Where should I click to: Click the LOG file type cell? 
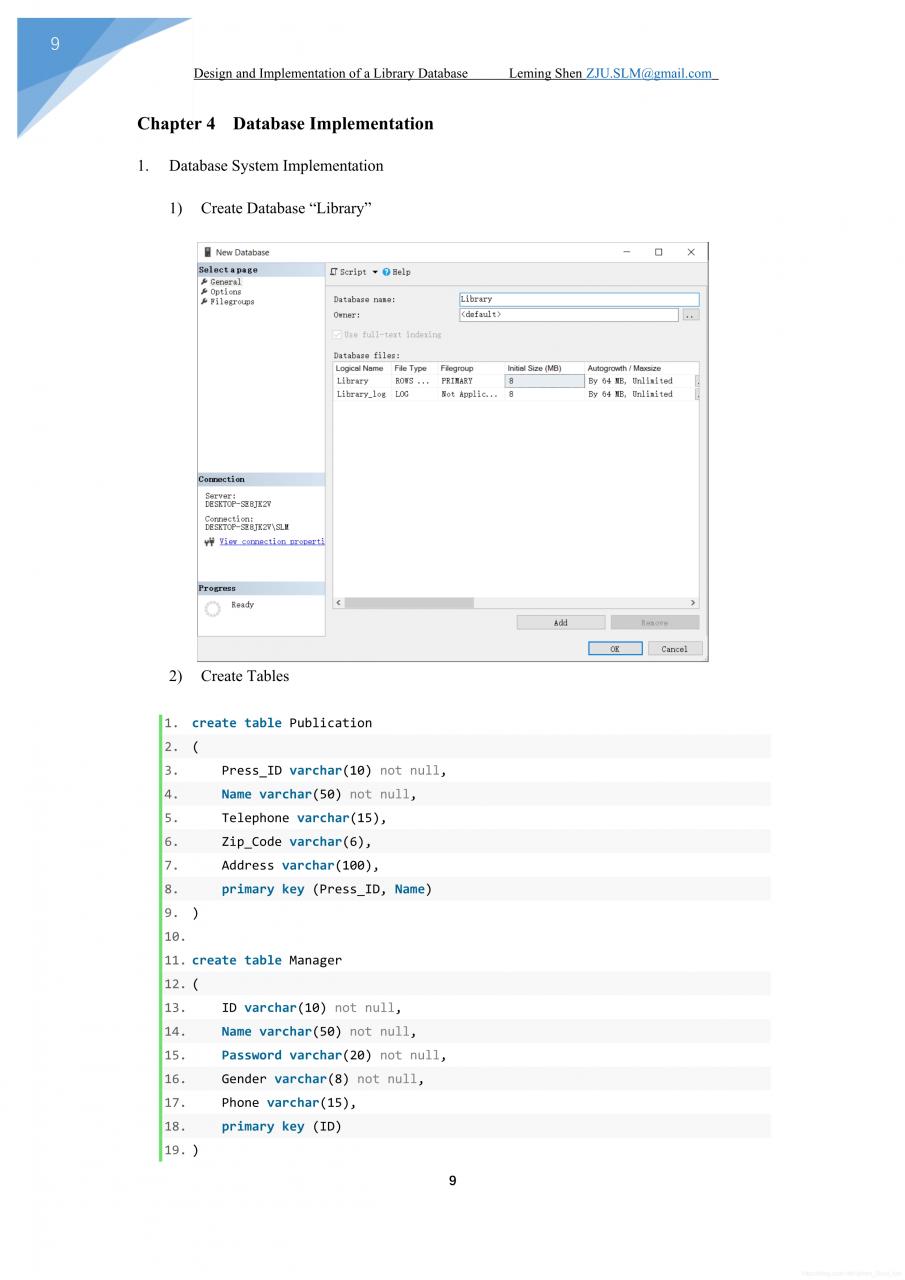point(414,394)
